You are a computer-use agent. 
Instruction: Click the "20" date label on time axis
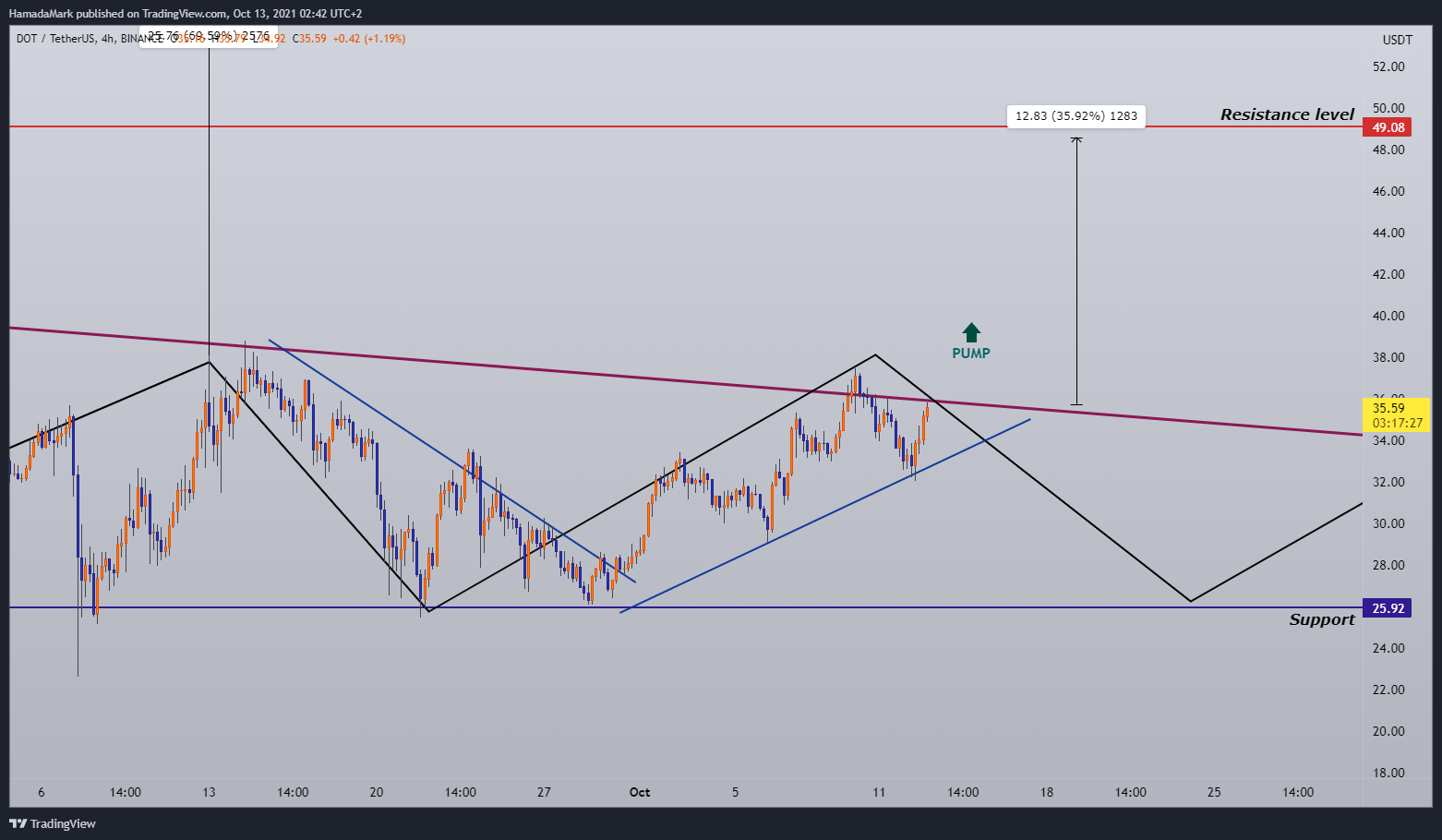(376, 792)
